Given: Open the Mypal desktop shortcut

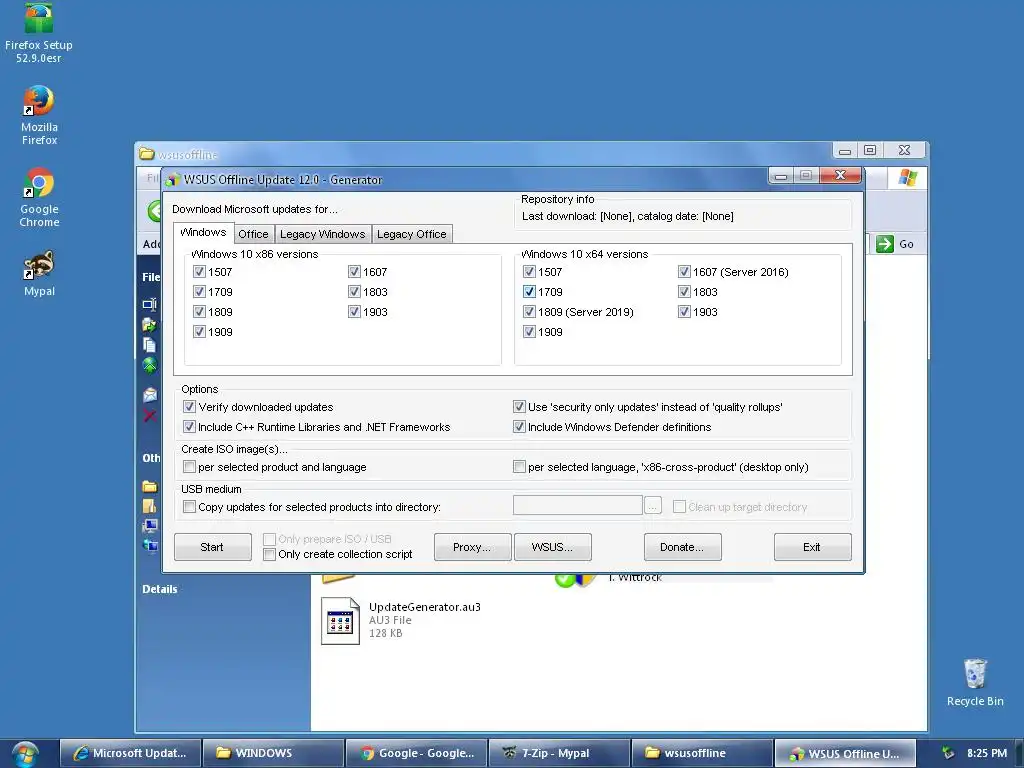Looking at the screenshot, I should coord(39,273).
